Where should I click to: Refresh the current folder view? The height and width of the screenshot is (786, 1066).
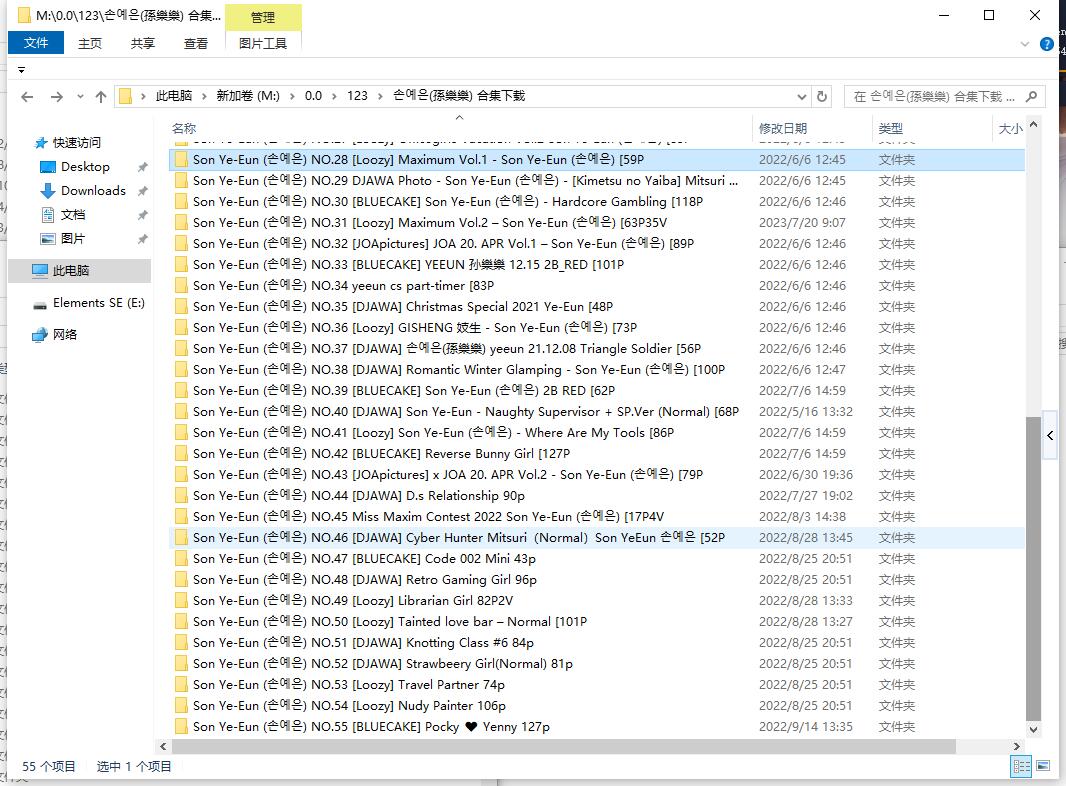pyautogui.click(x=822, y=97)
